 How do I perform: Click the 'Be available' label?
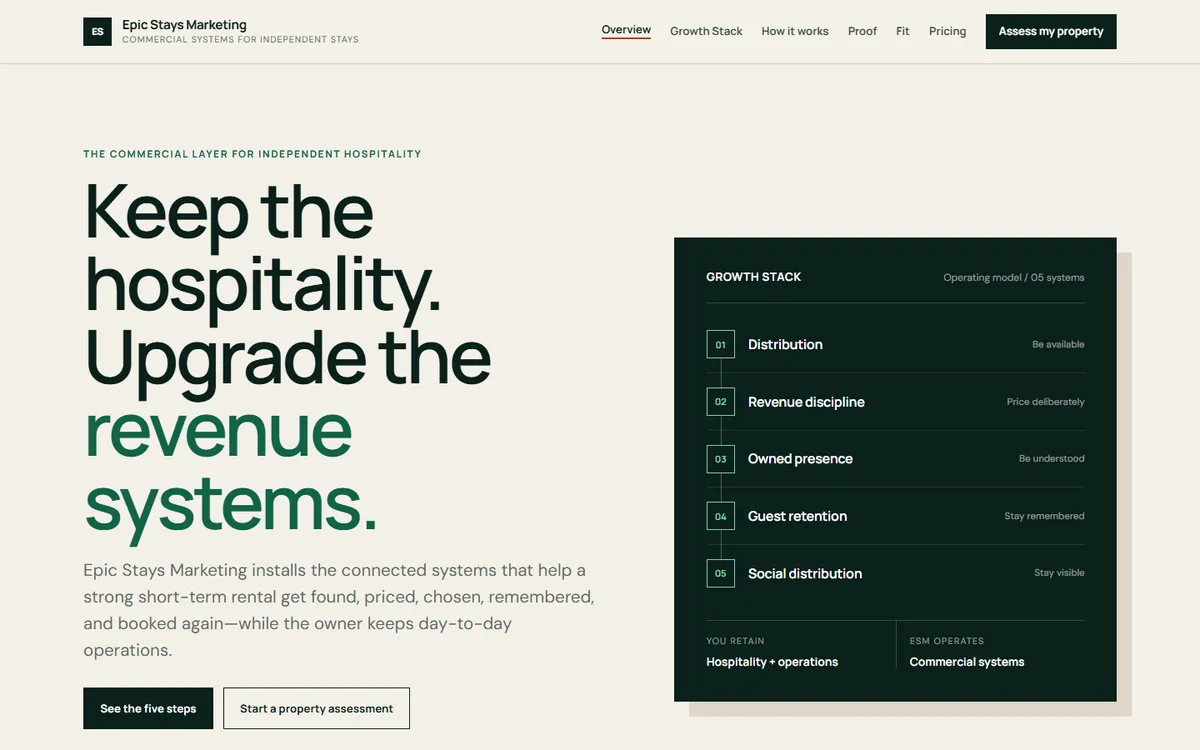(x=1058, y=344)
